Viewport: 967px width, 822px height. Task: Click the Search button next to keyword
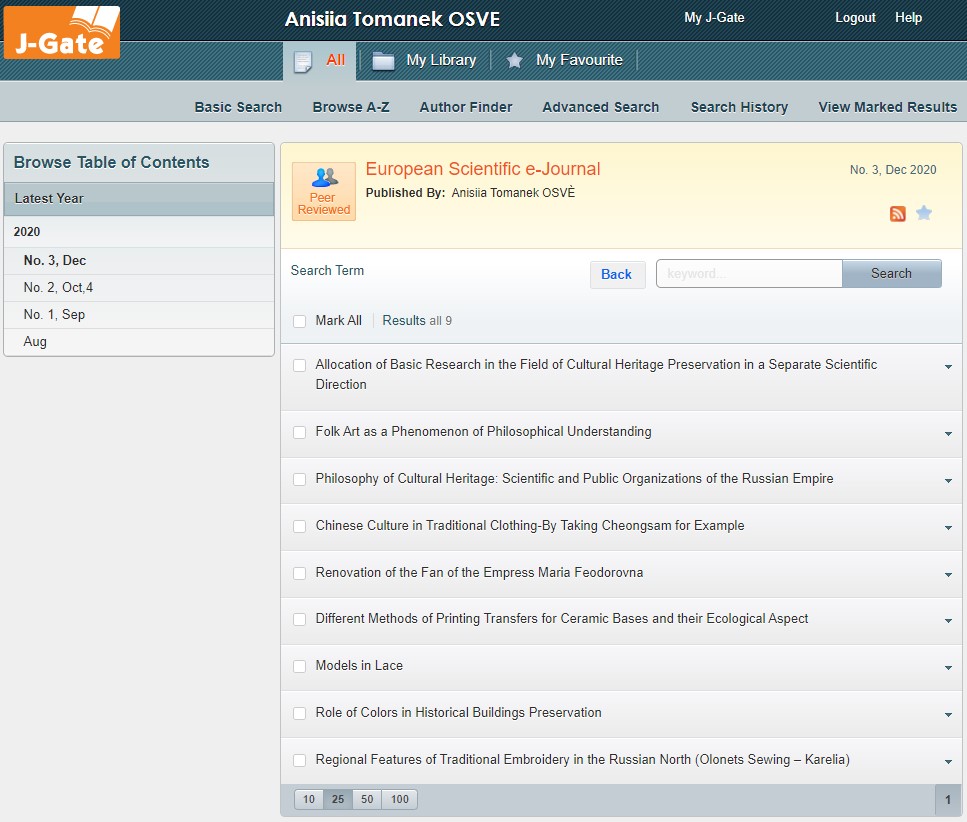(891, 273)
